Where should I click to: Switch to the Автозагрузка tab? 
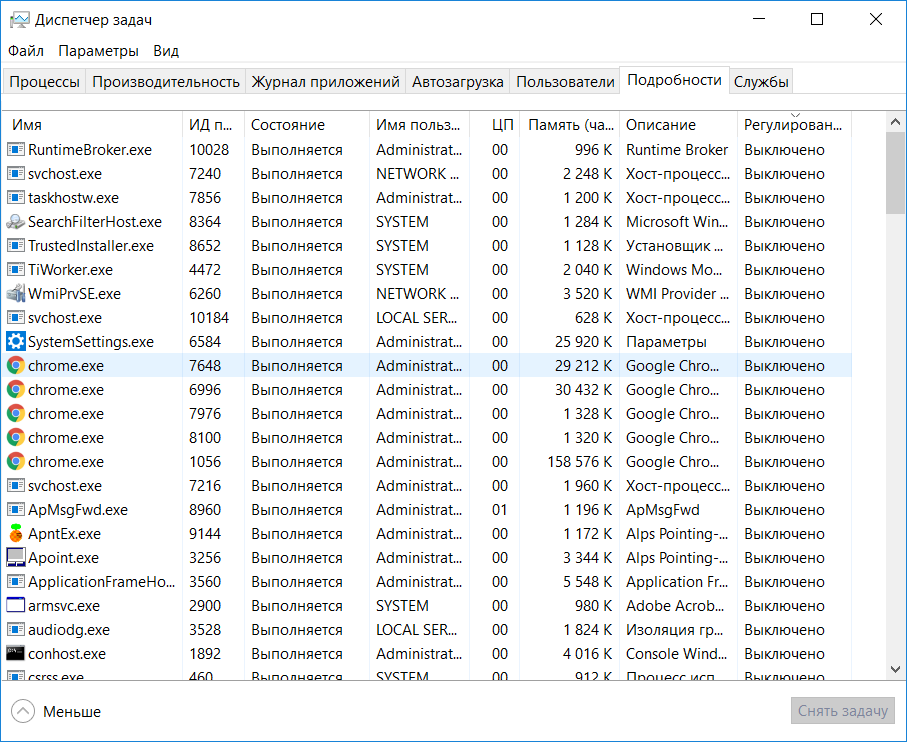[x=457, y=82]
